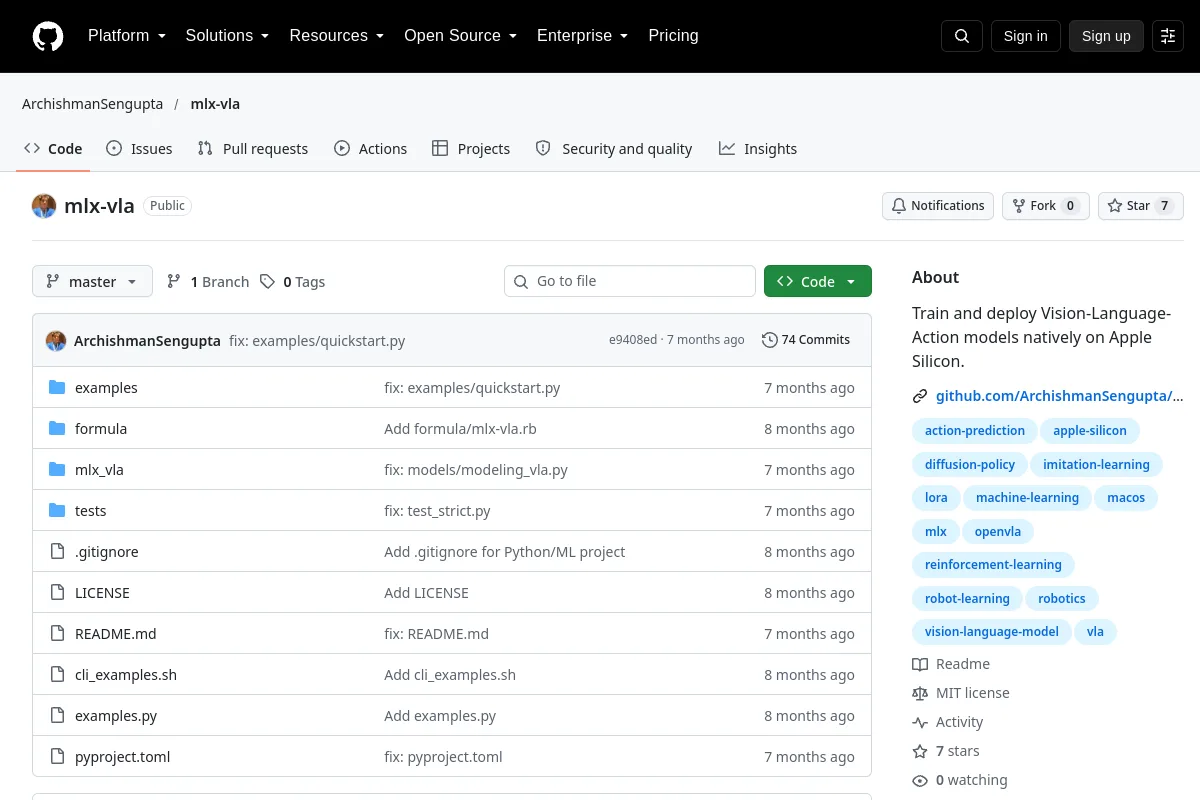This screenshot has height=800, width=1200.
Task: Open the Code tab
Action: 53,149
